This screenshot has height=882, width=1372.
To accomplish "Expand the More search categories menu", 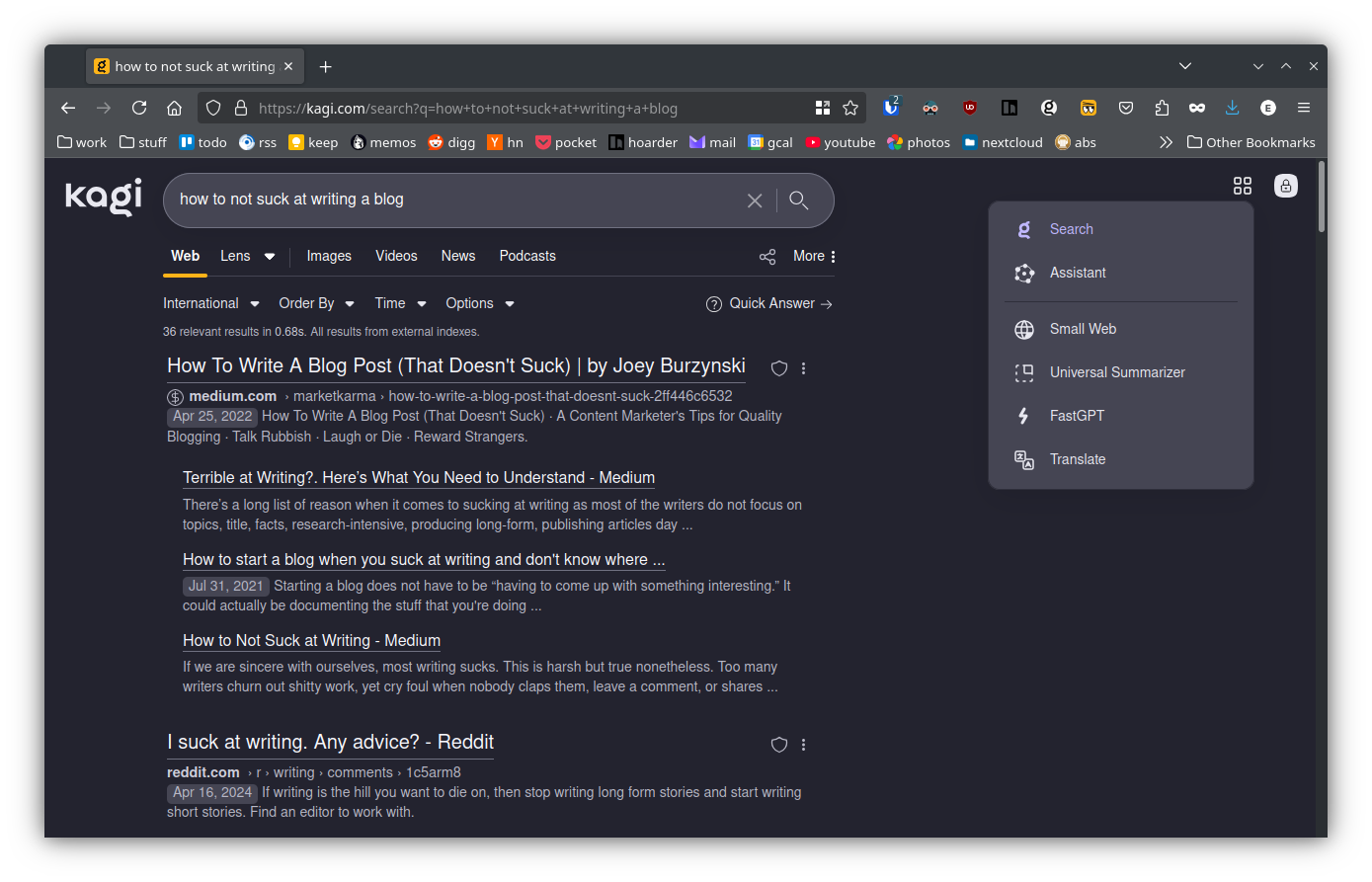I will [x=815, y=257].
